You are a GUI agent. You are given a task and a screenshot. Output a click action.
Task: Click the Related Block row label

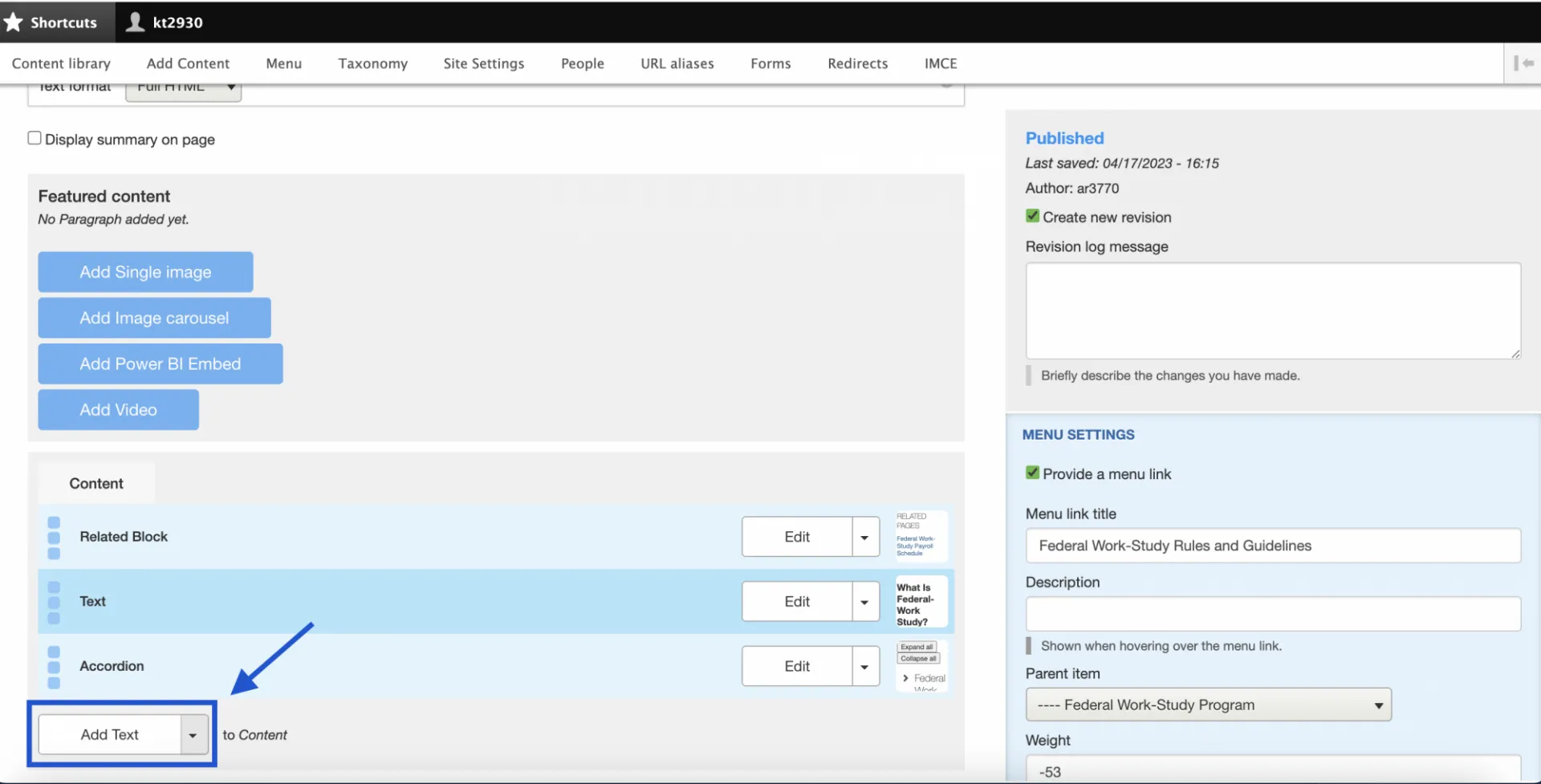click(124, 537)
